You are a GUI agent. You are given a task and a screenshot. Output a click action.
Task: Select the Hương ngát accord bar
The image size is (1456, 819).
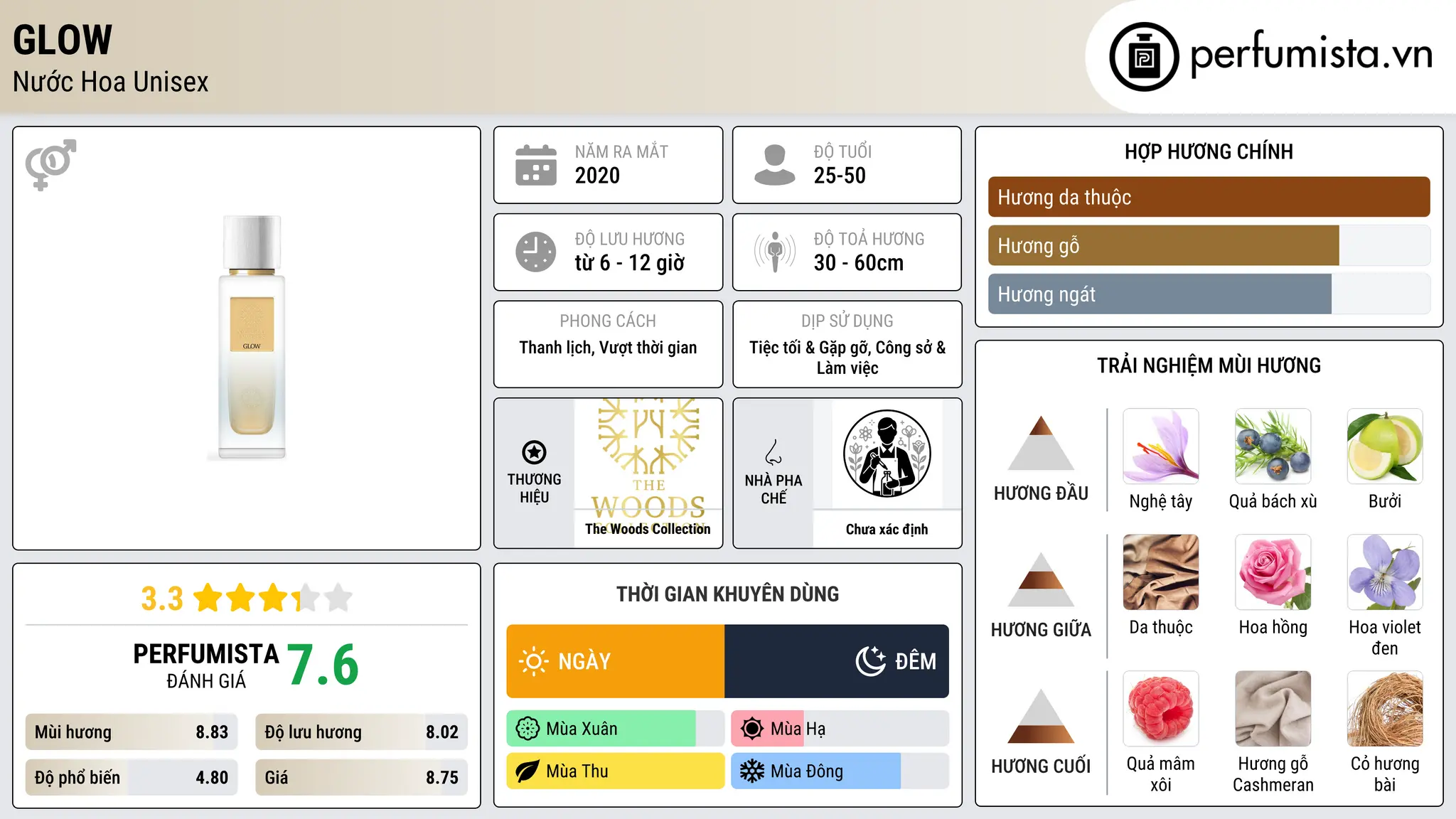pos(1209,294)
